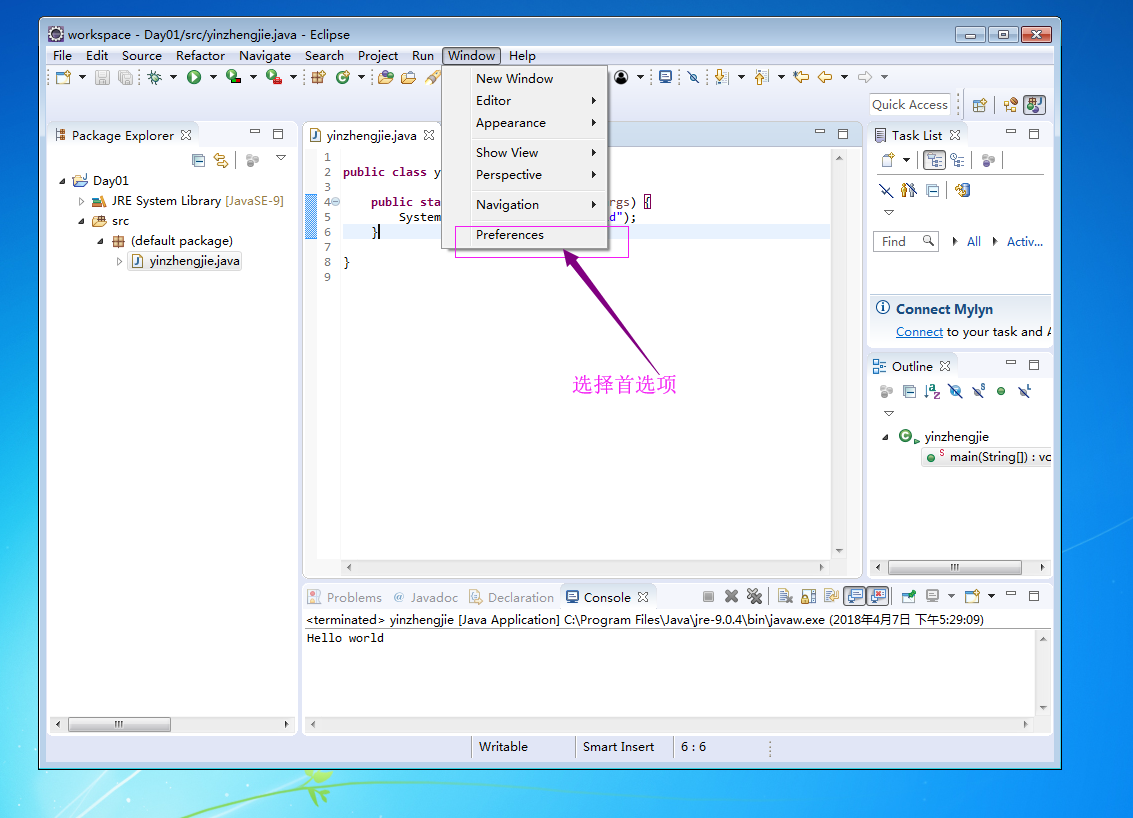1133x818 pixels.
Task: Toggle Sort alphabetically in Outline
Action: pyautogui.click(x=932, y=392)
